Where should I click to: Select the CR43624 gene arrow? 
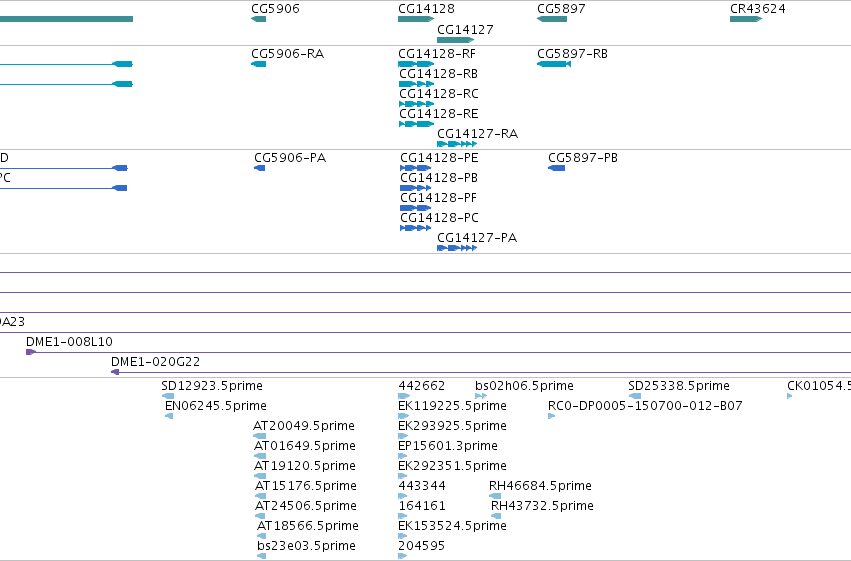click(x=746, y=19)
